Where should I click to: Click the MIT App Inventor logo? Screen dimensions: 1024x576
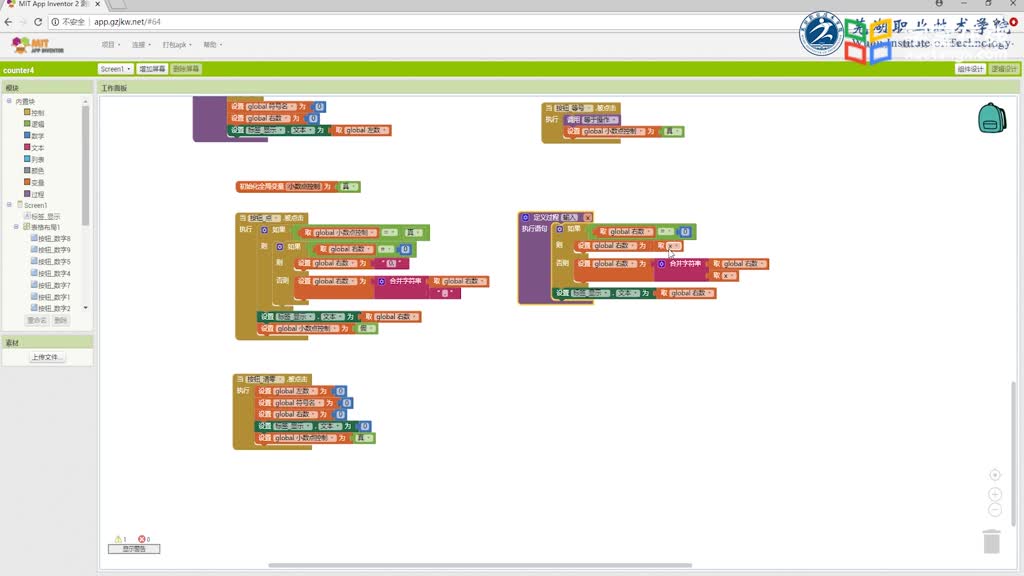coord(37,45)
